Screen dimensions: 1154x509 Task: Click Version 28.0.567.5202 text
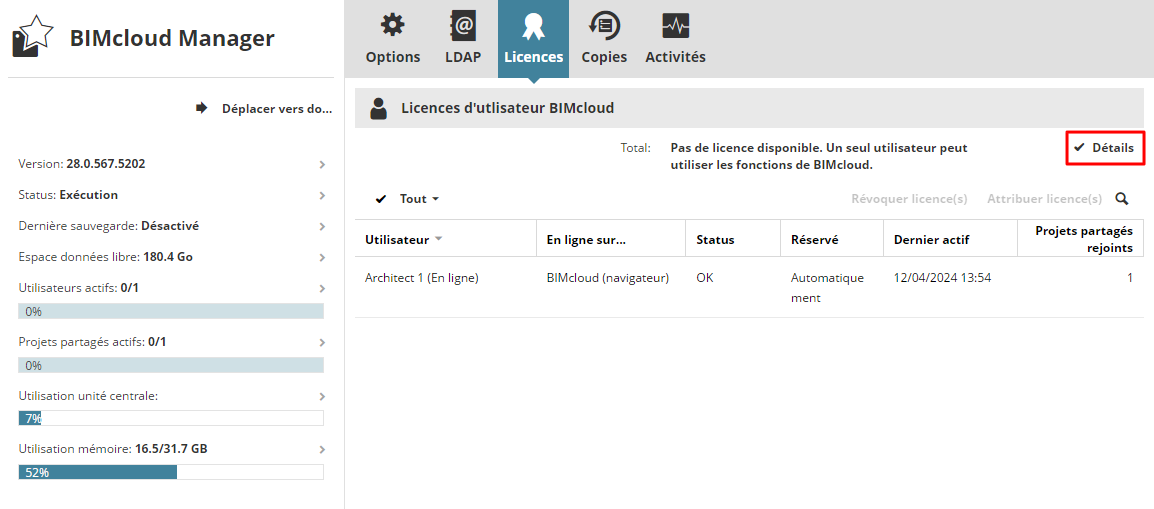coord(82,164)
